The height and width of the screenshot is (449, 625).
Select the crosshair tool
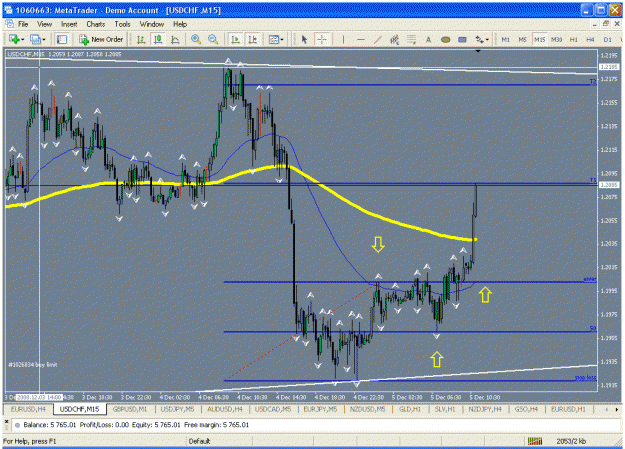pos(322,39)
